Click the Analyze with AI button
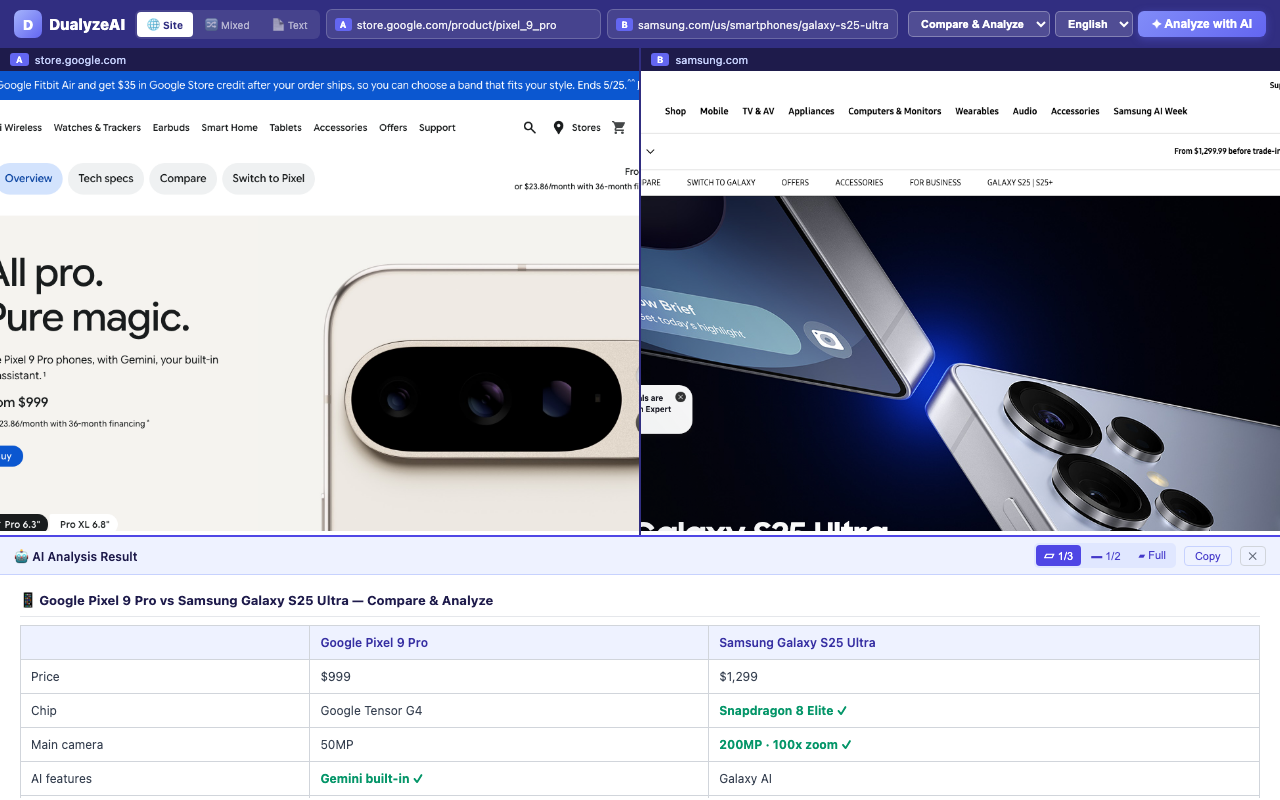Image resolution: width=1280 pixels, height=800 pixels. point(1202,24)
